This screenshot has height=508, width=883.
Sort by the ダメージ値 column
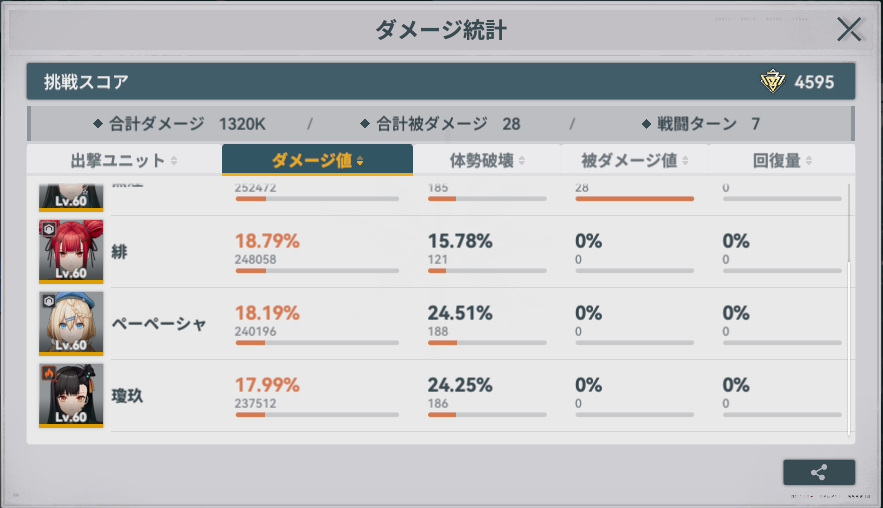coord(317,160)
